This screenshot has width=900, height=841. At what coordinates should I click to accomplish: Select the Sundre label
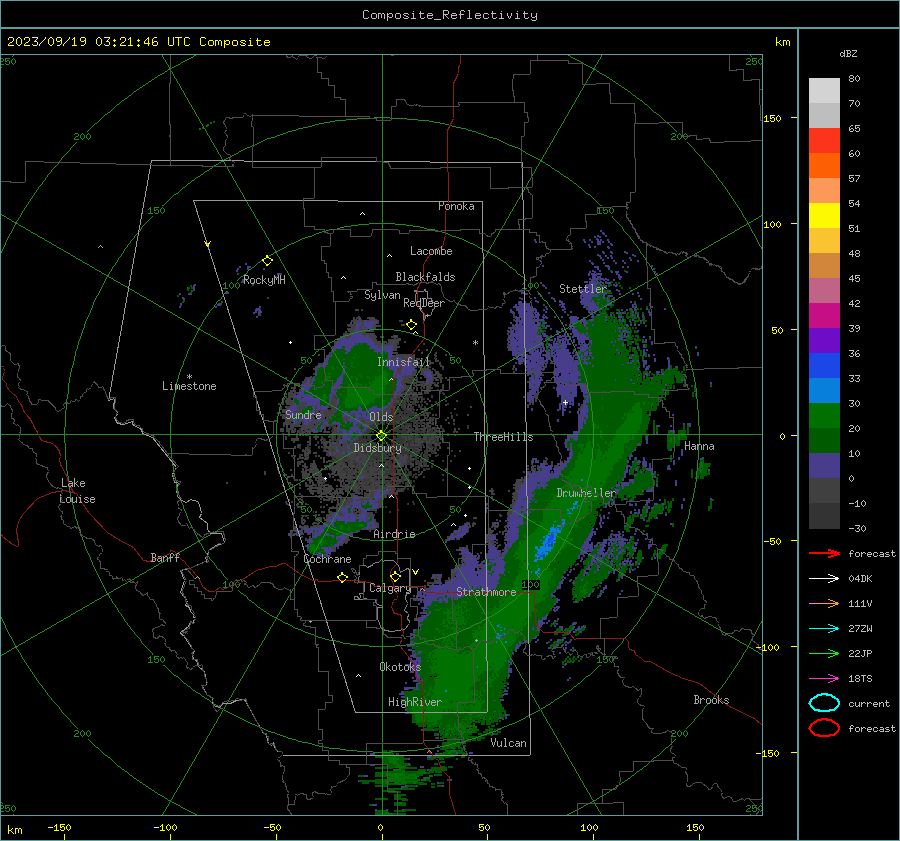coord(303,414)
